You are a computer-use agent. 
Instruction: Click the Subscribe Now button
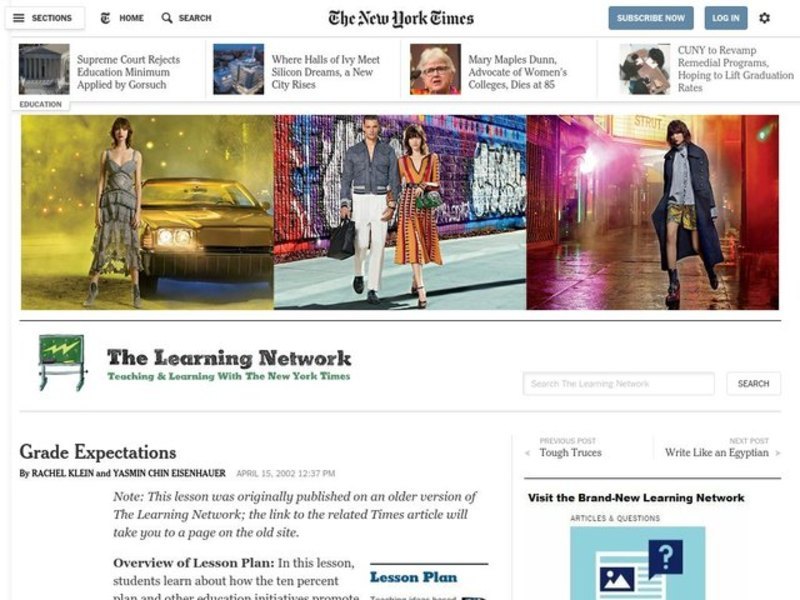click(651, 18)
